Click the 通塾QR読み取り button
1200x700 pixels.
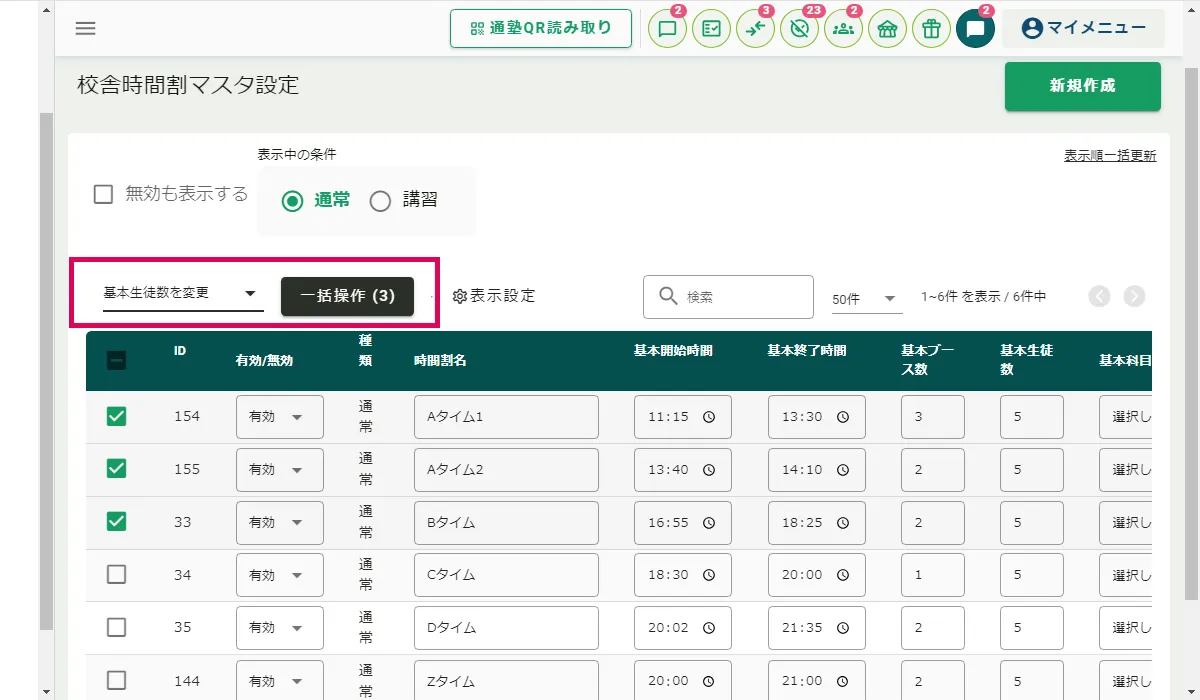(541, 29)
